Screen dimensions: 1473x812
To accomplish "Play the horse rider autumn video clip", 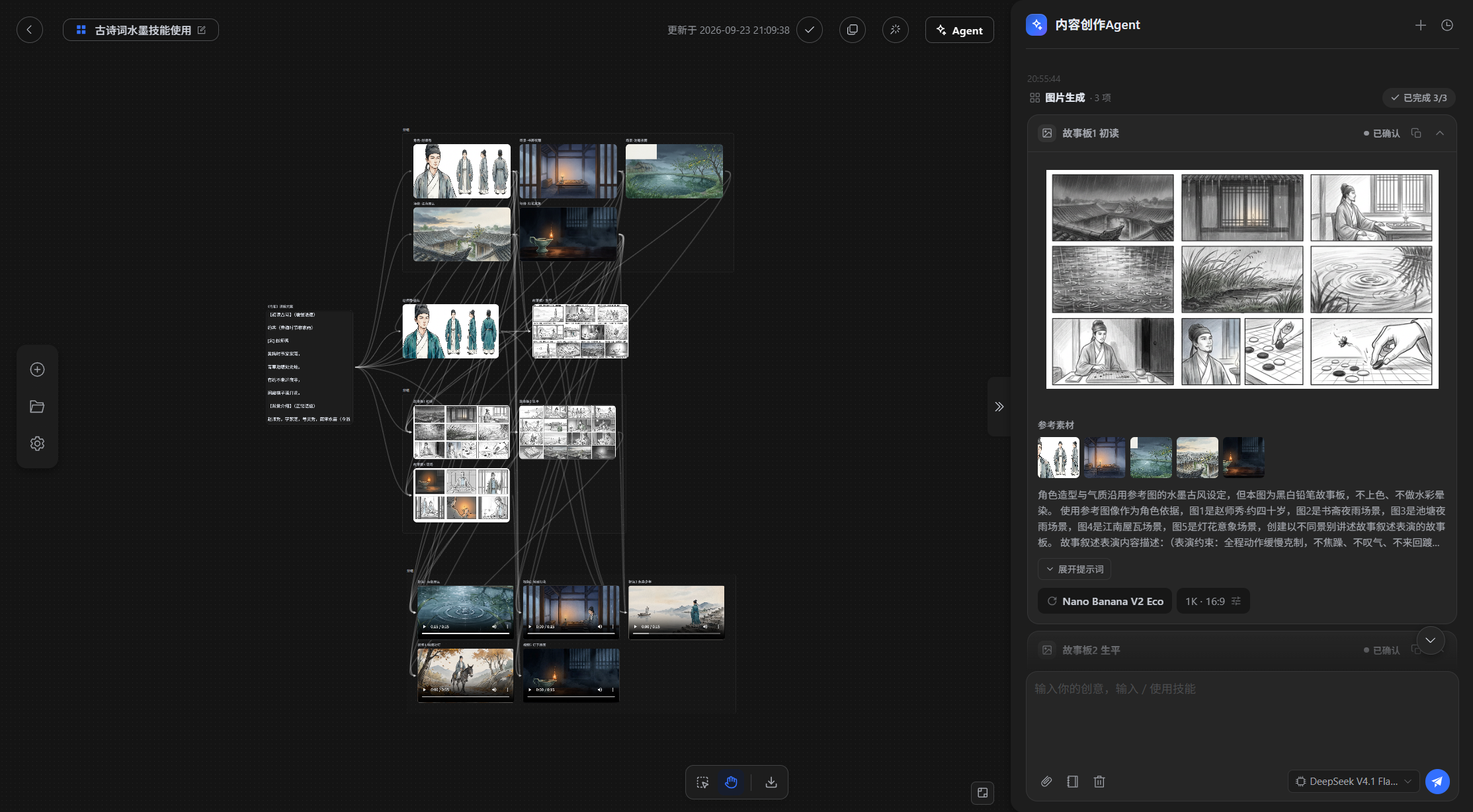I will coord(425,690).
